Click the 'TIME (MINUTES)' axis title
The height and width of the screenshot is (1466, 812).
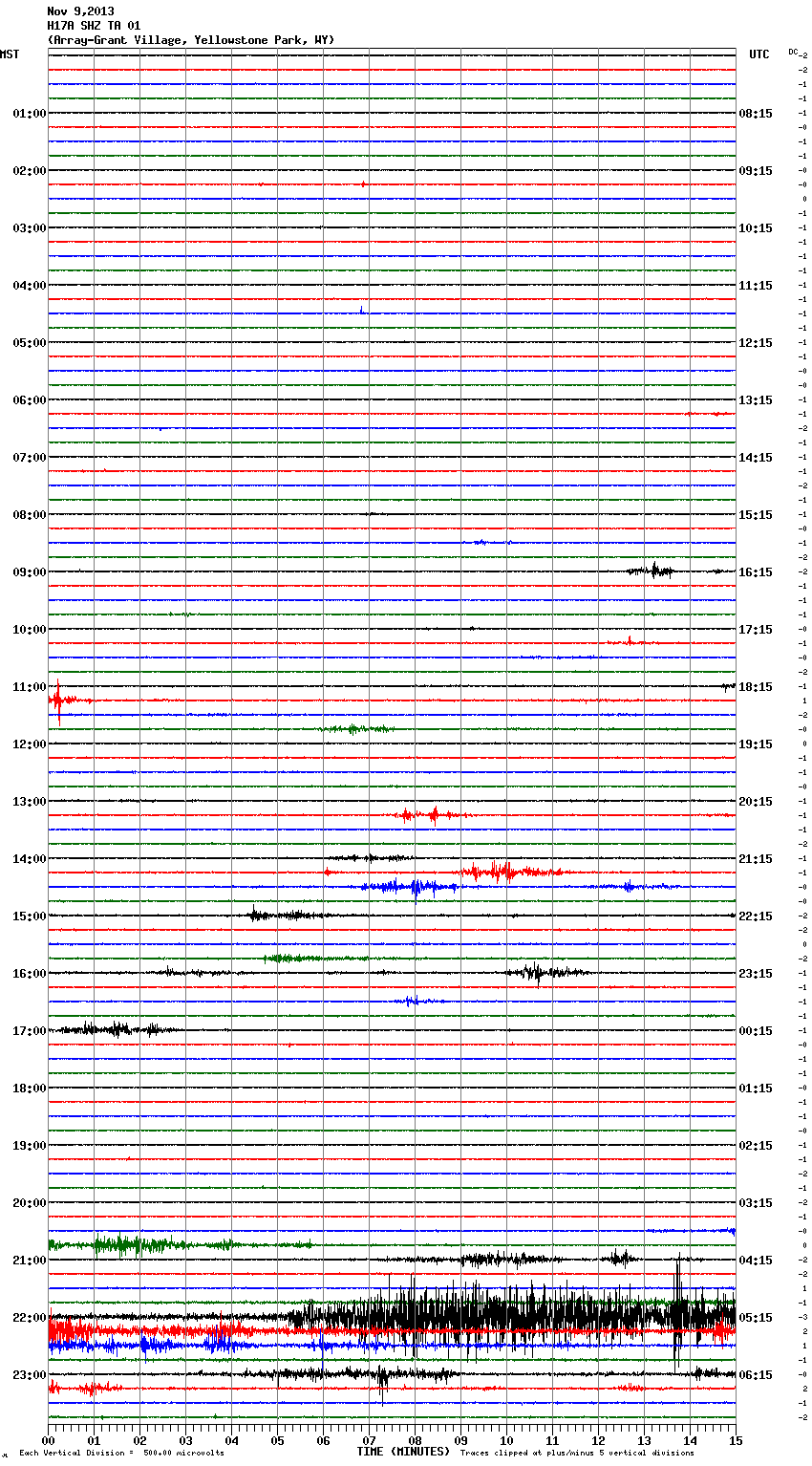(402, 1452)
